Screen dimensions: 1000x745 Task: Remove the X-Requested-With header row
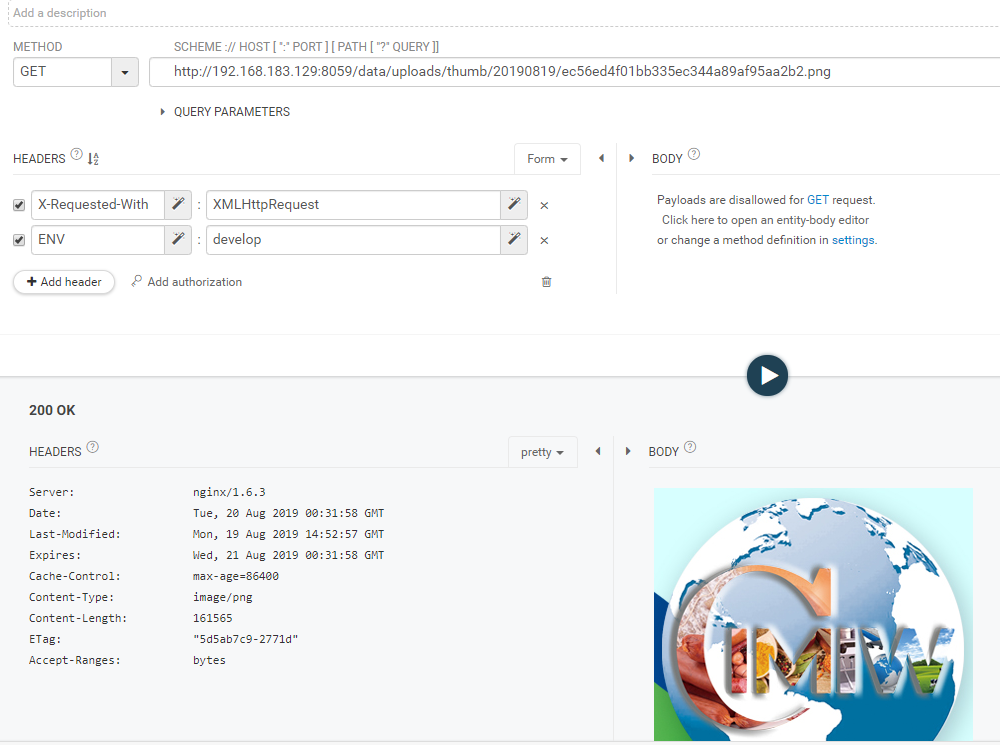544,206
